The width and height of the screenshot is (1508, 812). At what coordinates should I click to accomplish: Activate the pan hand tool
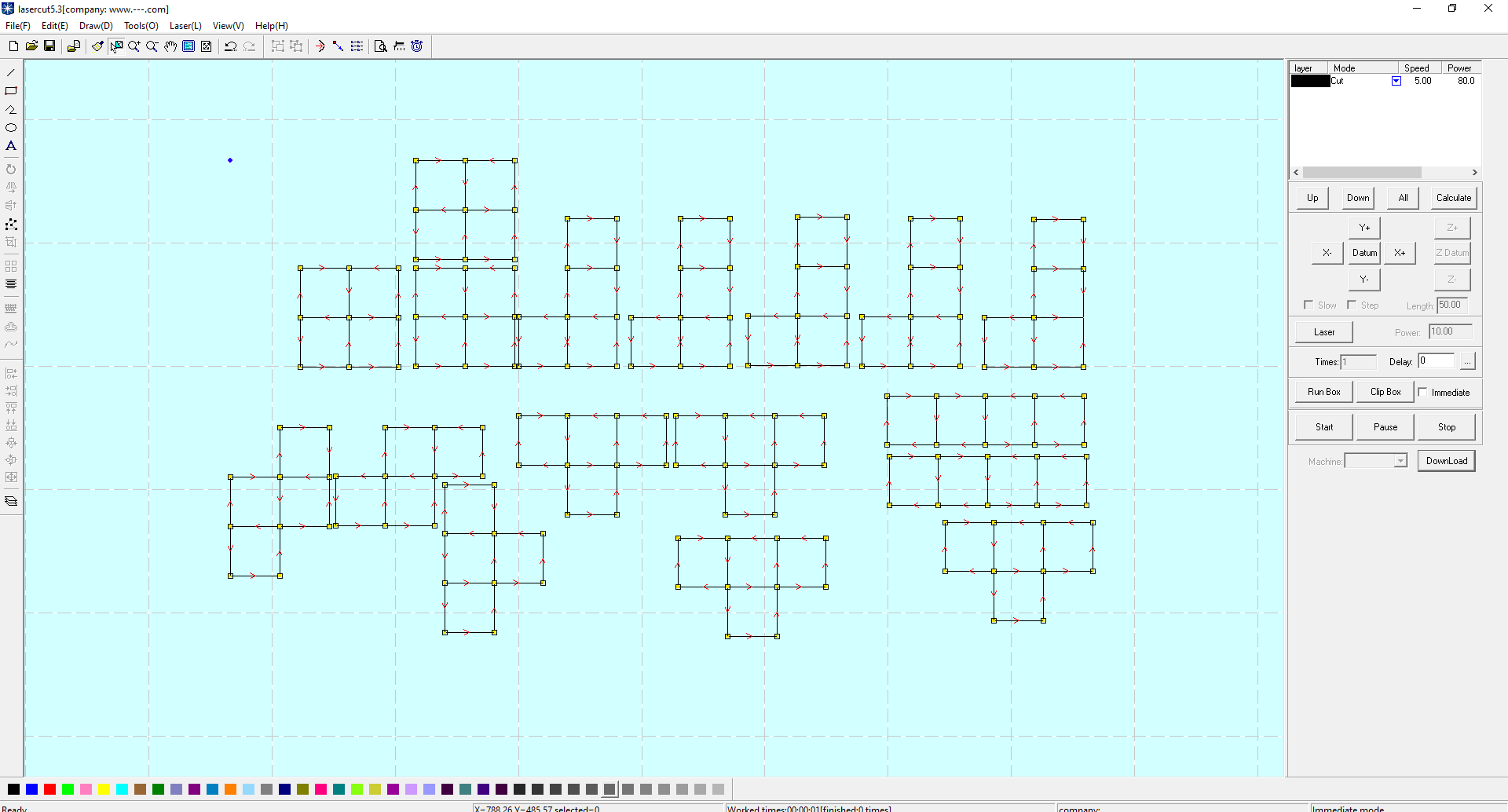pos(170,46)
